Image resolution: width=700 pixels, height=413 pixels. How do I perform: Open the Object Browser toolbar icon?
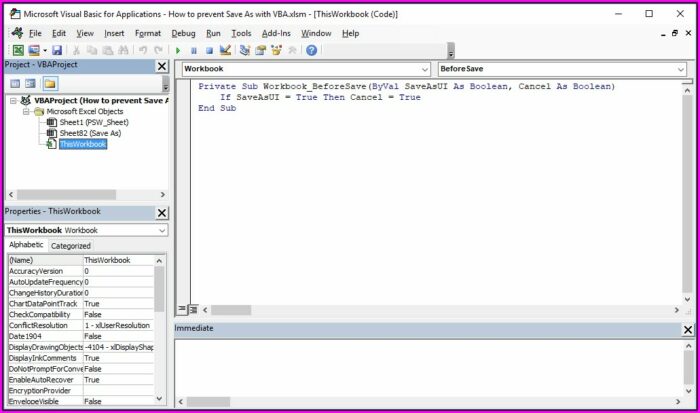(x=276, y=50)
